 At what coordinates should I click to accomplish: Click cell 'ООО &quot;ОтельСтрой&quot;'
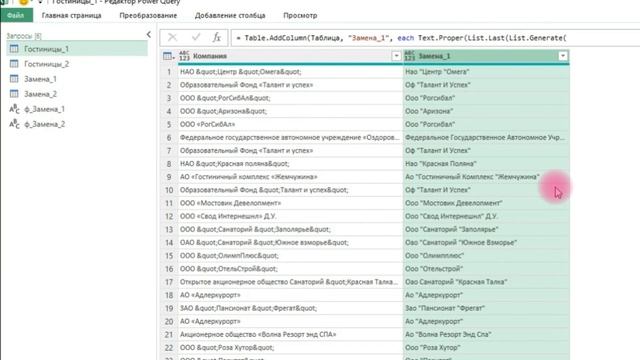point(290,269)
